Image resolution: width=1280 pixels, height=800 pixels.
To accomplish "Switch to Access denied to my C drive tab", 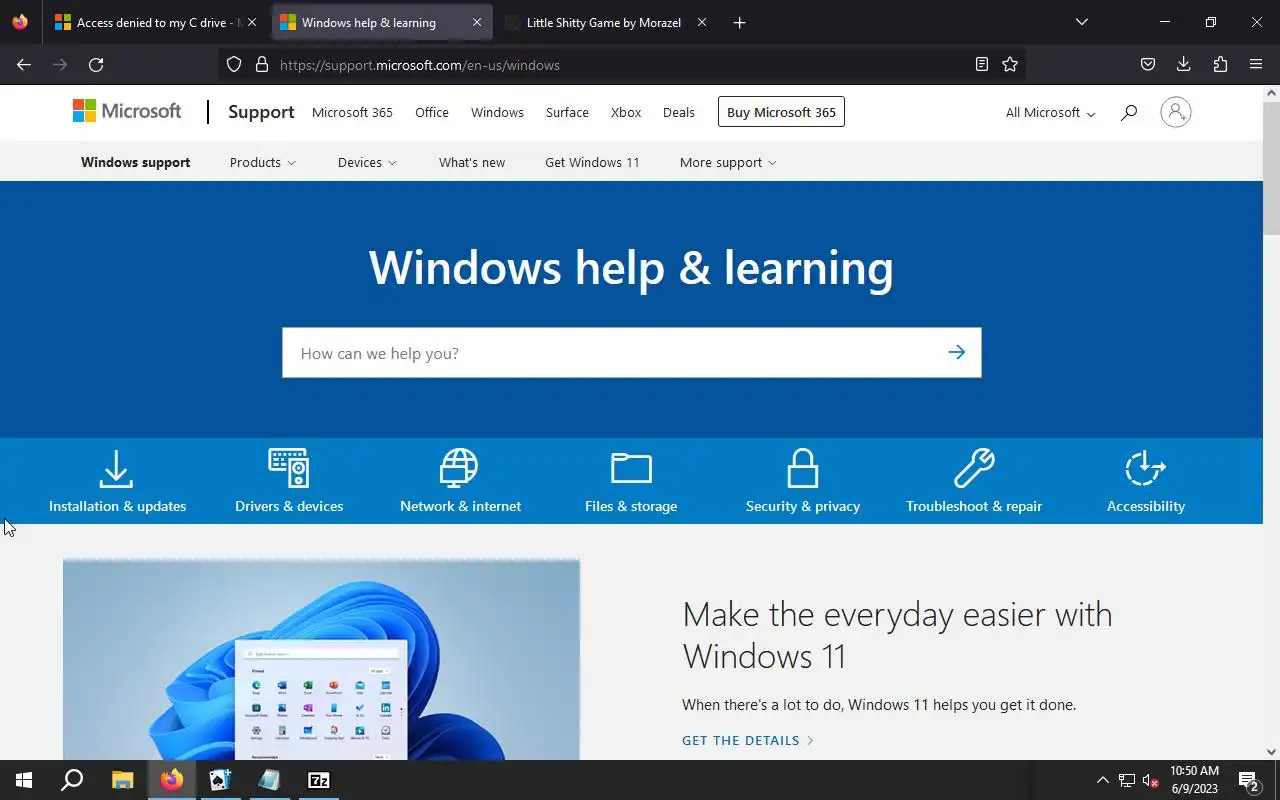I will pos(157,22).
